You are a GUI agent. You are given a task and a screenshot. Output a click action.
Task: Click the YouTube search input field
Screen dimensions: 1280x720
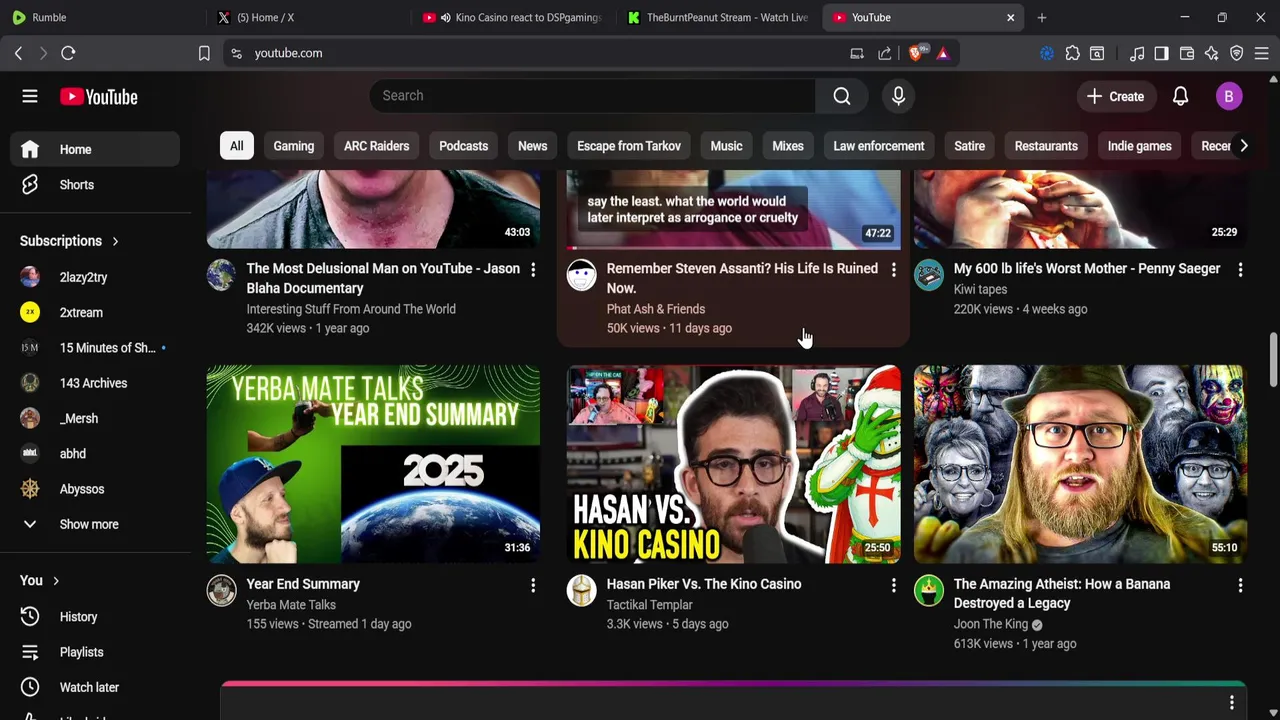point(592,96)
